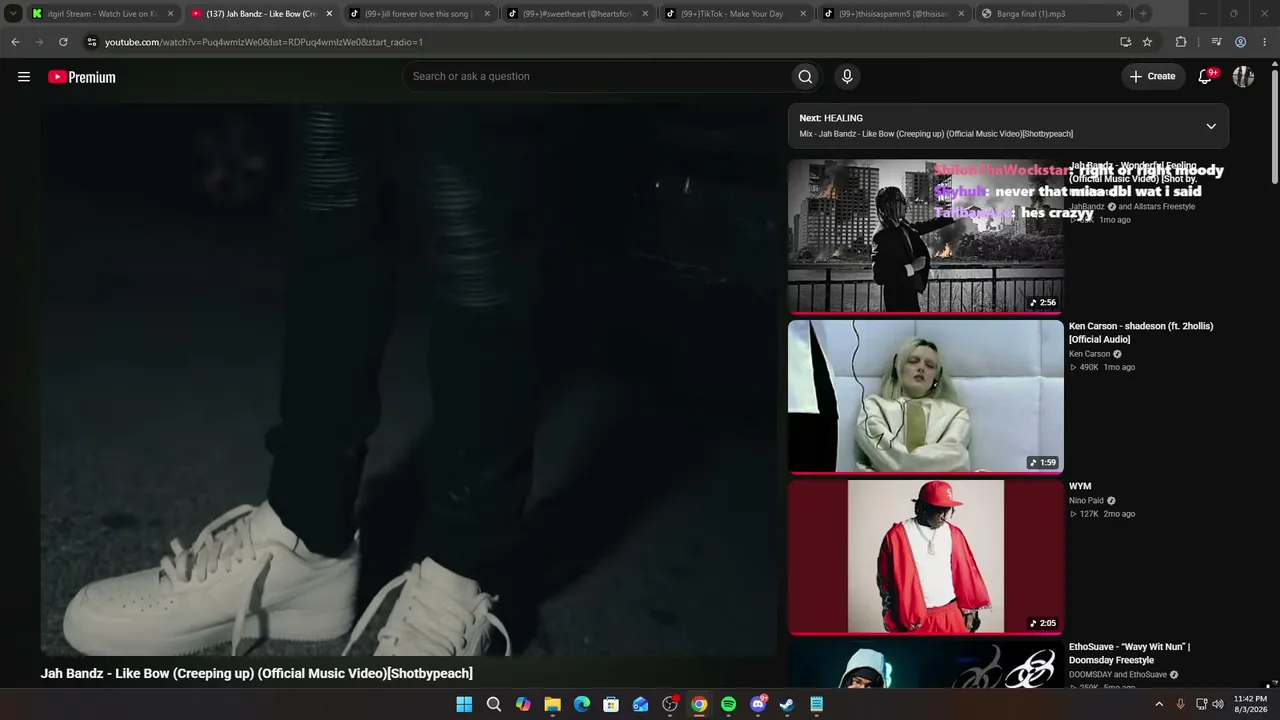Switch to the #sweetheart TikTok tab
This screenshot has width=1280, height=720.
pos(578,14)
